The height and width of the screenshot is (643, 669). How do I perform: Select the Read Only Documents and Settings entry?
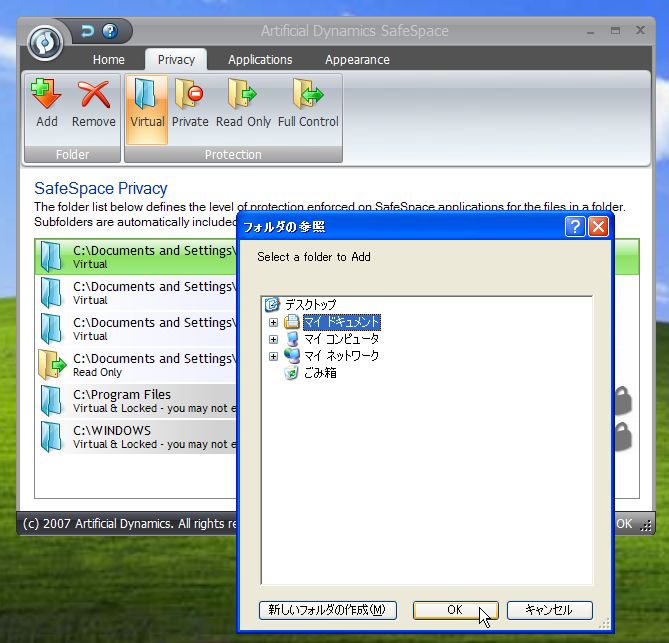point(136,365)
